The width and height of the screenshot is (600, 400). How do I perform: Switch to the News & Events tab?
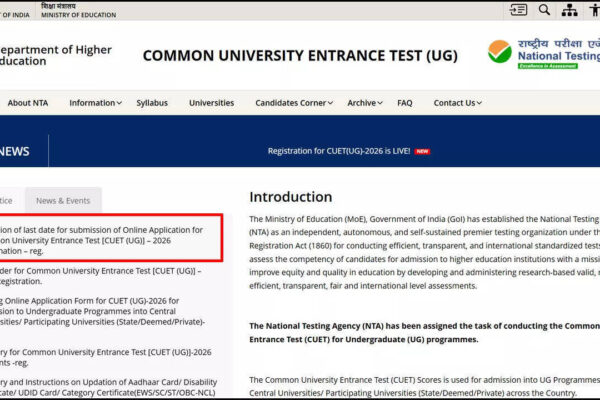point(63,201)
